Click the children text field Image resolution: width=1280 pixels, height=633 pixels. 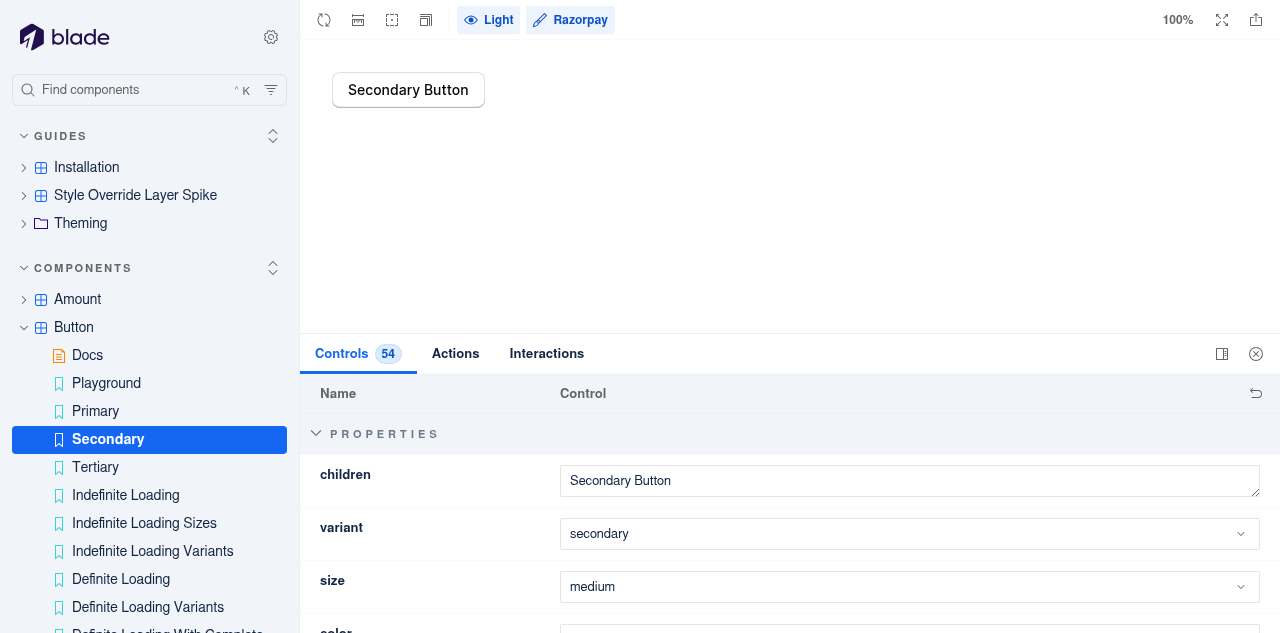pos(910,481)
